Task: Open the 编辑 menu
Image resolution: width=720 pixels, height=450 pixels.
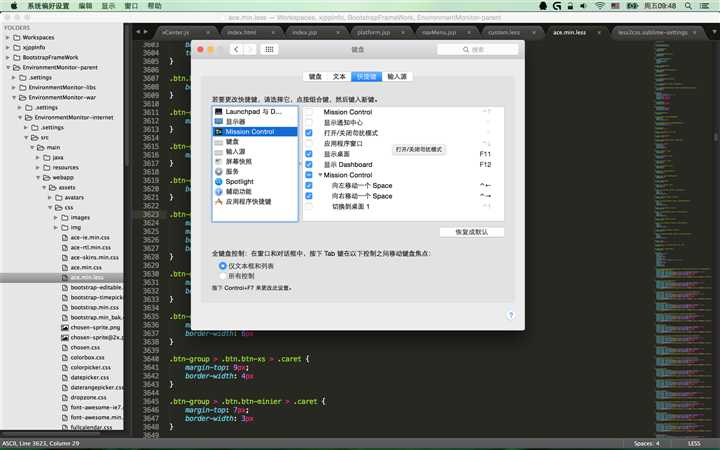Action: [x=85, y=6]
